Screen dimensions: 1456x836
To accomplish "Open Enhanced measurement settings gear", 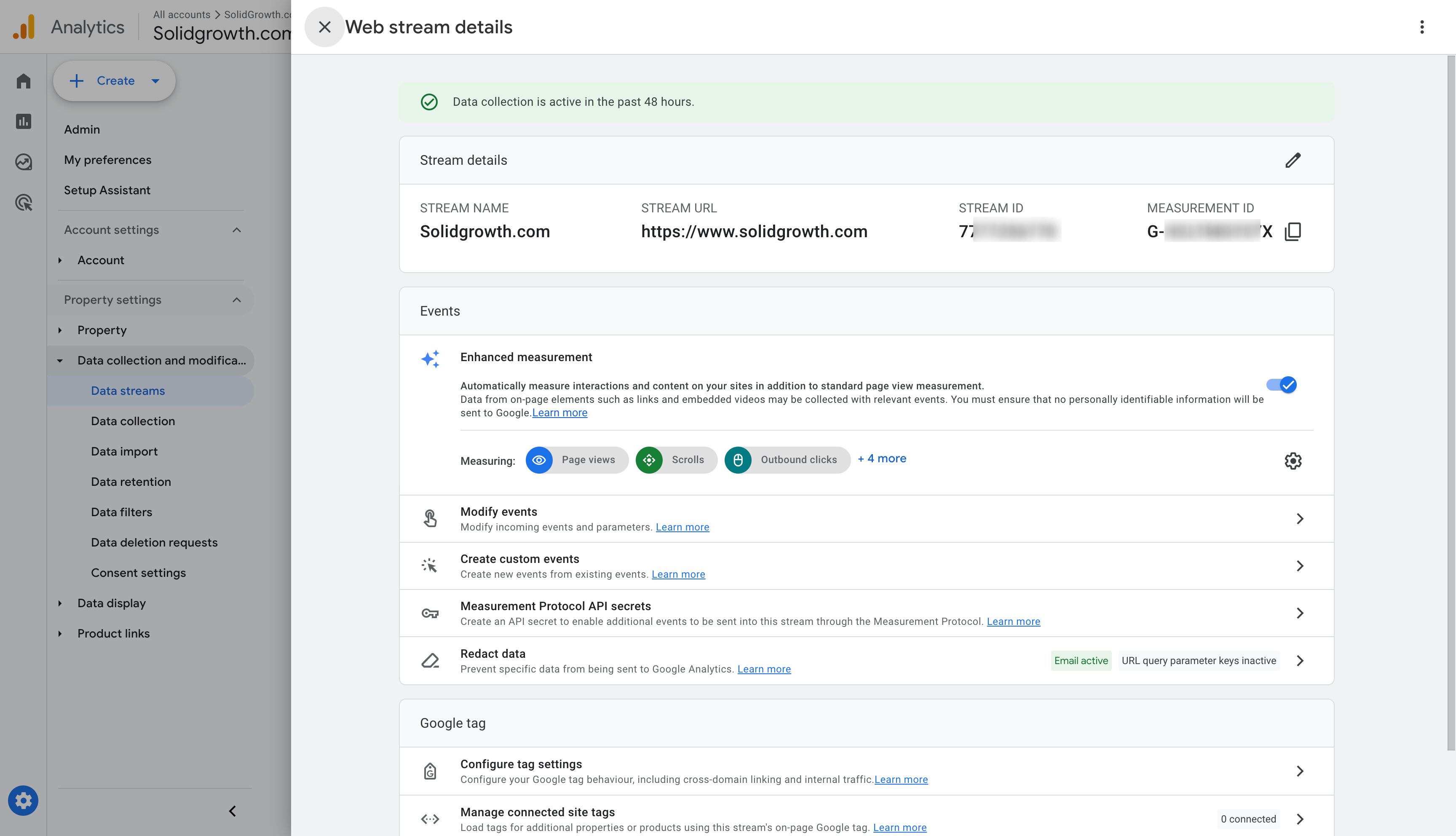I will pos(1293,461).
